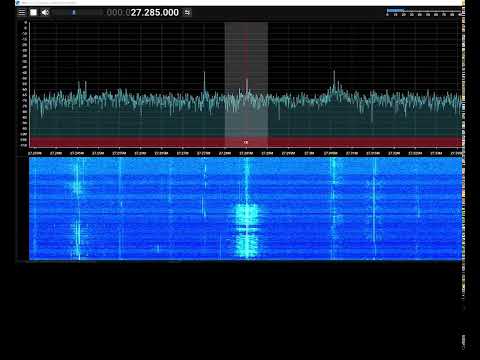
Task: Click the gray passband filter's right edge
Action: tap(267, 83)
